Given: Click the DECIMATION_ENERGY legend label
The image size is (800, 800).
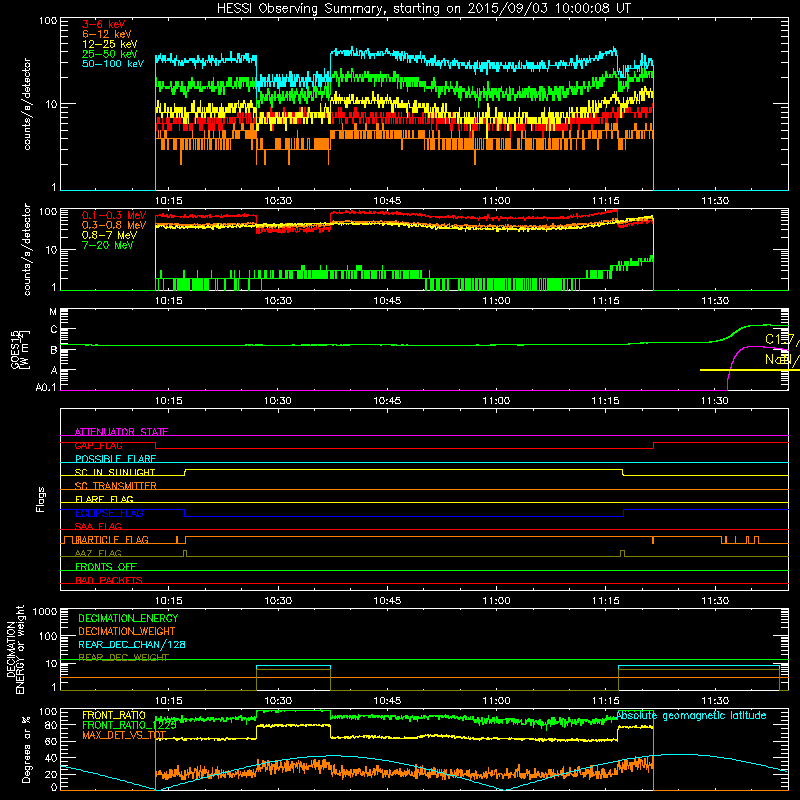Looking at the screenshot, I should click(x=128, y=618).
